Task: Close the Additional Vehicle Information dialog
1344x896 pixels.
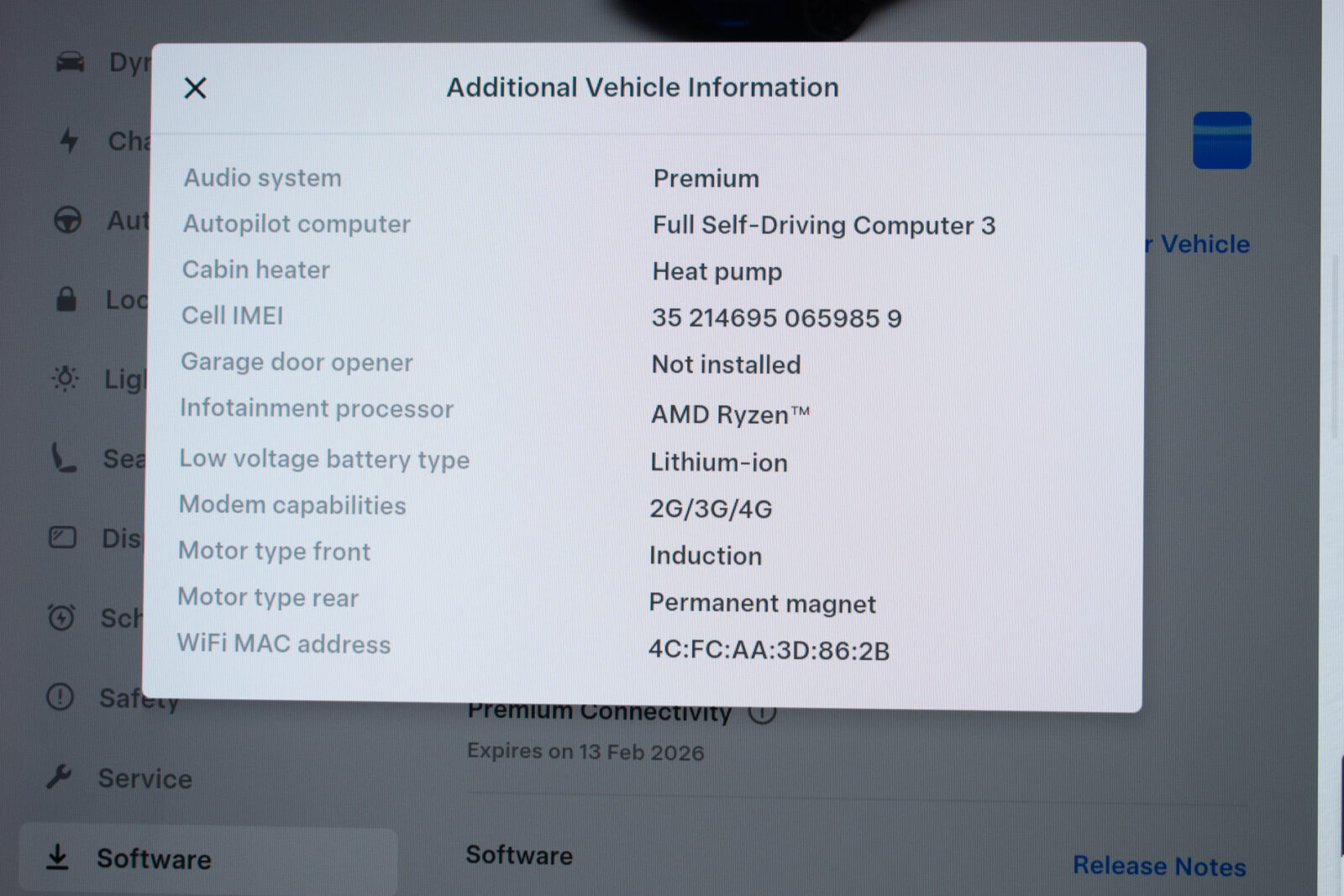Action: click(195, 88)
